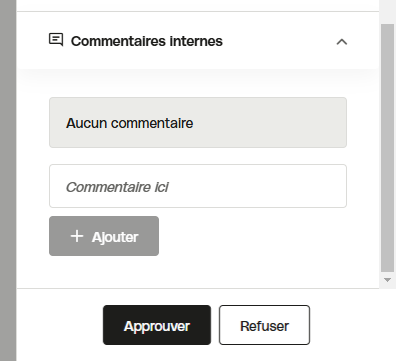Focus the Commentaire ici input field
The height and width of the screenshot is (361, 396).
(198, 186)
